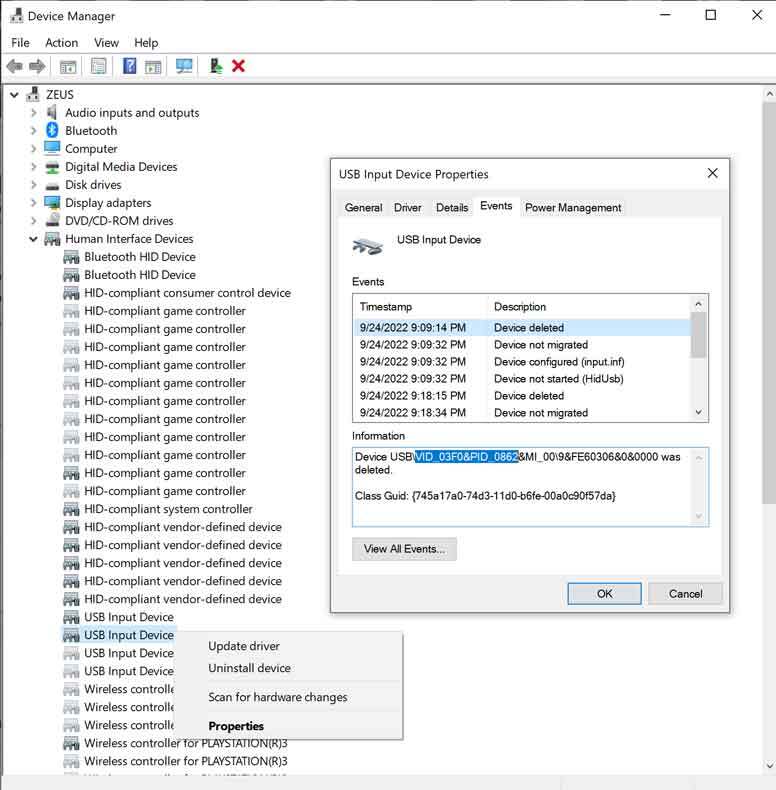This screenshot has width=776, height=790.
Task: Expand the Display adapters category
Action: [33, 203]
